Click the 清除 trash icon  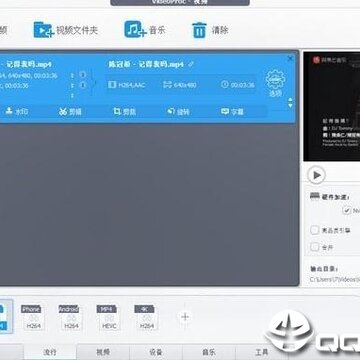click(x=199, y=30)
